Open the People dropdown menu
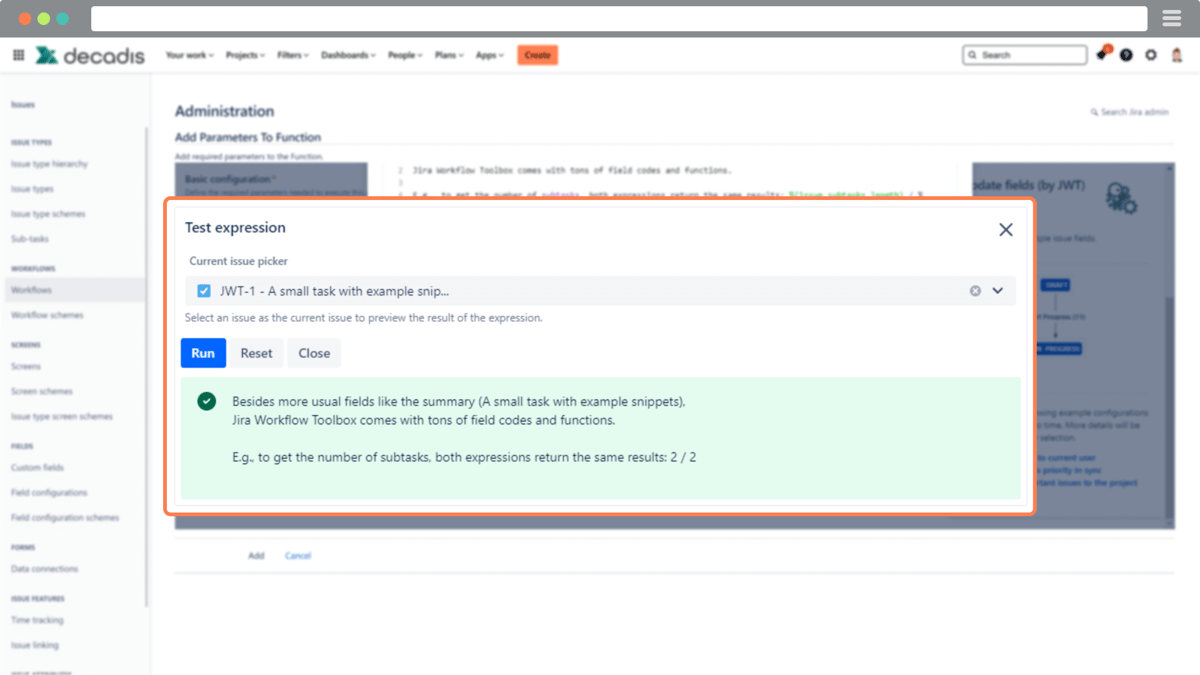 (x=405, y=55)
